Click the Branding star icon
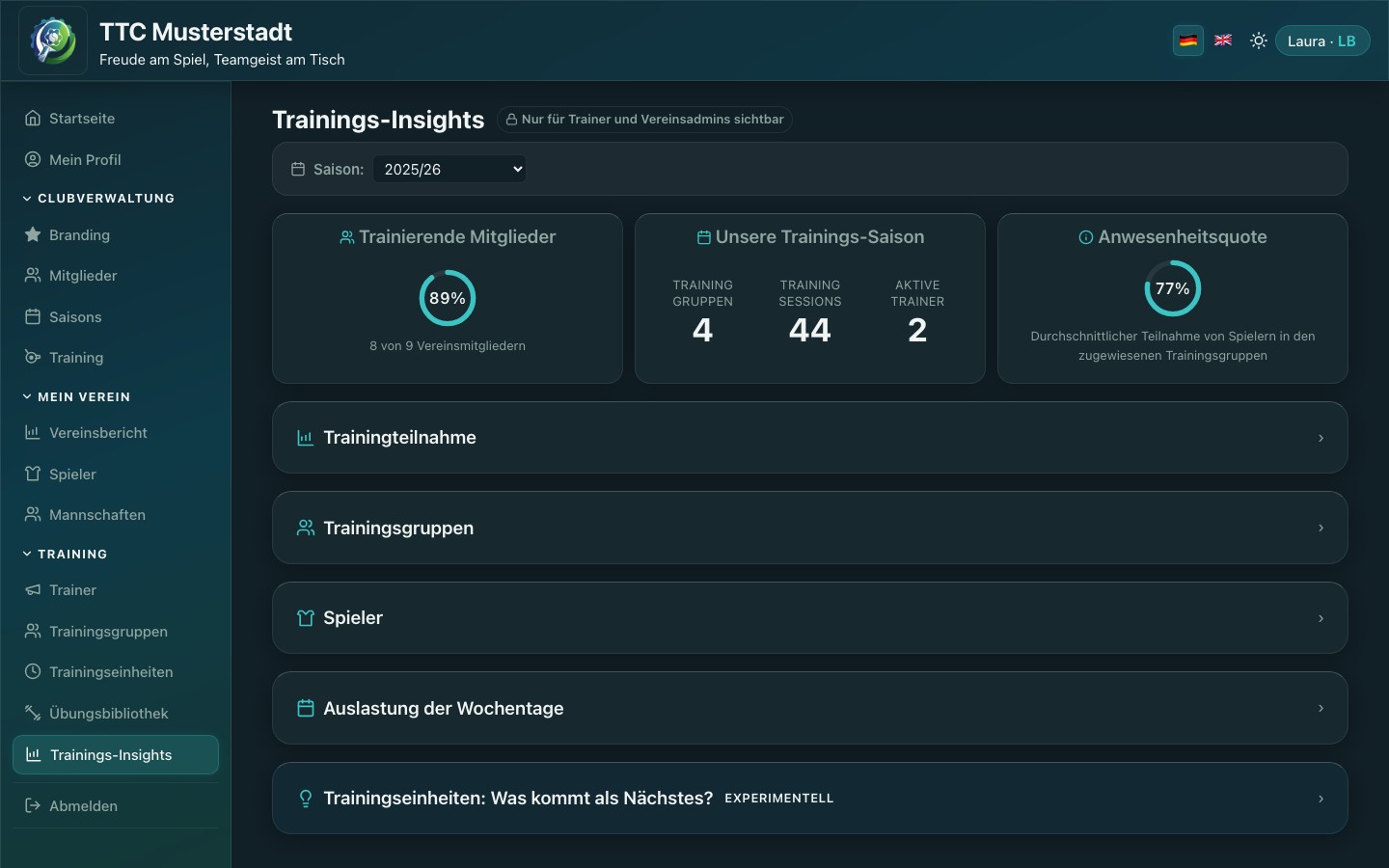This screenshot has width=1389, height=868. tap(33, 235)
